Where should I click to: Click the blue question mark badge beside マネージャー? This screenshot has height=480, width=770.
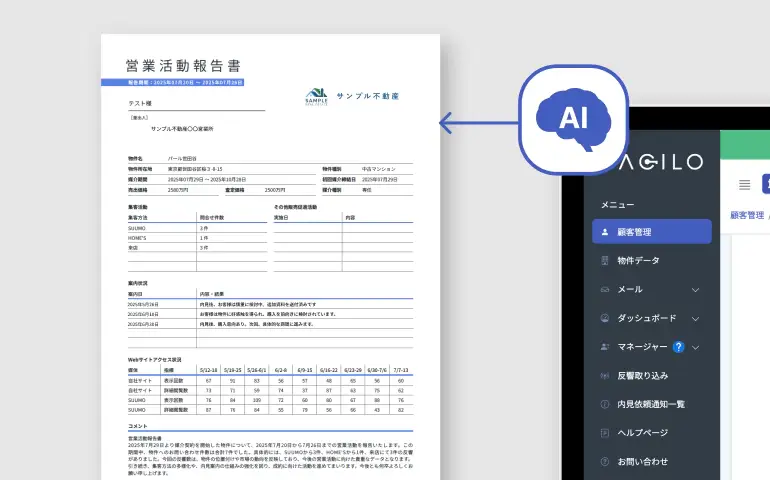point(678,347)
